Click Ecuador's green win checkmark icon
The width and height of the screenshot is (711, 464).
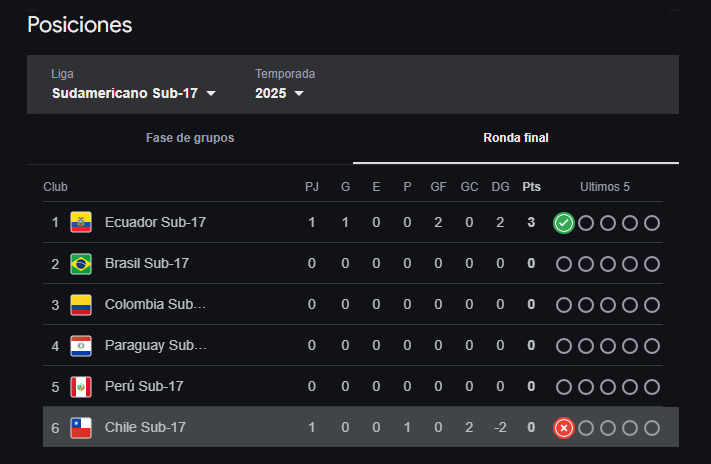coord(564,223)
